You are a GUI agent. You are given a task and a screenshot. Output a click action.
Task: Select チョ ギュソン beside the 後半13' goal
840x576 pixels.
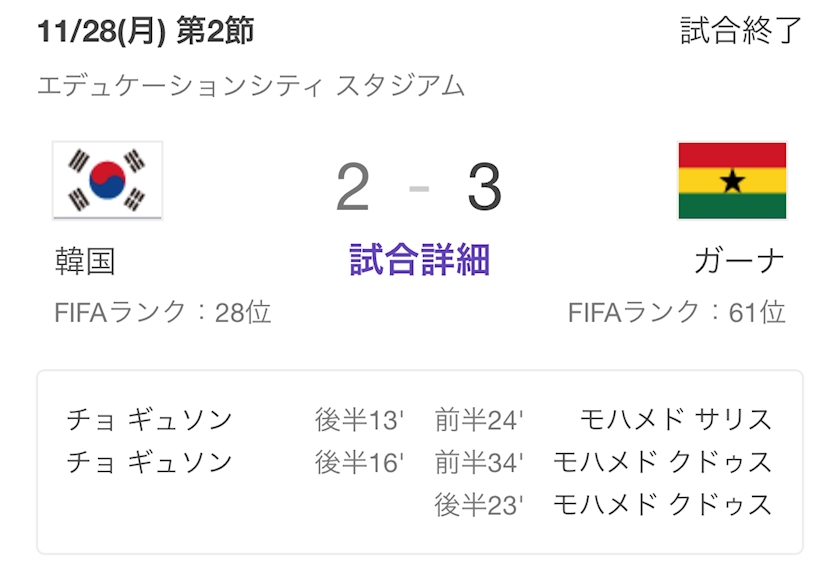149,419
